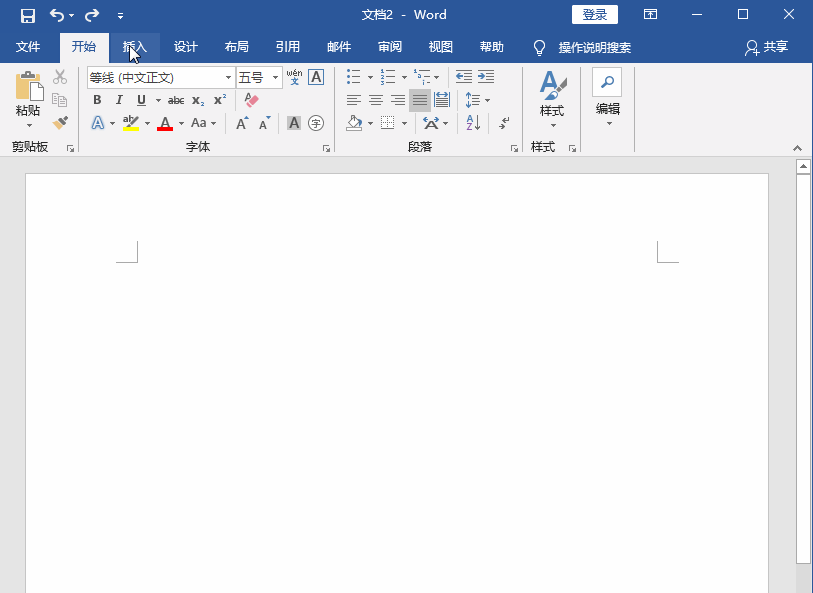Select the yellow text highlight swatch
The image size is (813, 593).
pyautogui.click(x=131, y=123)
